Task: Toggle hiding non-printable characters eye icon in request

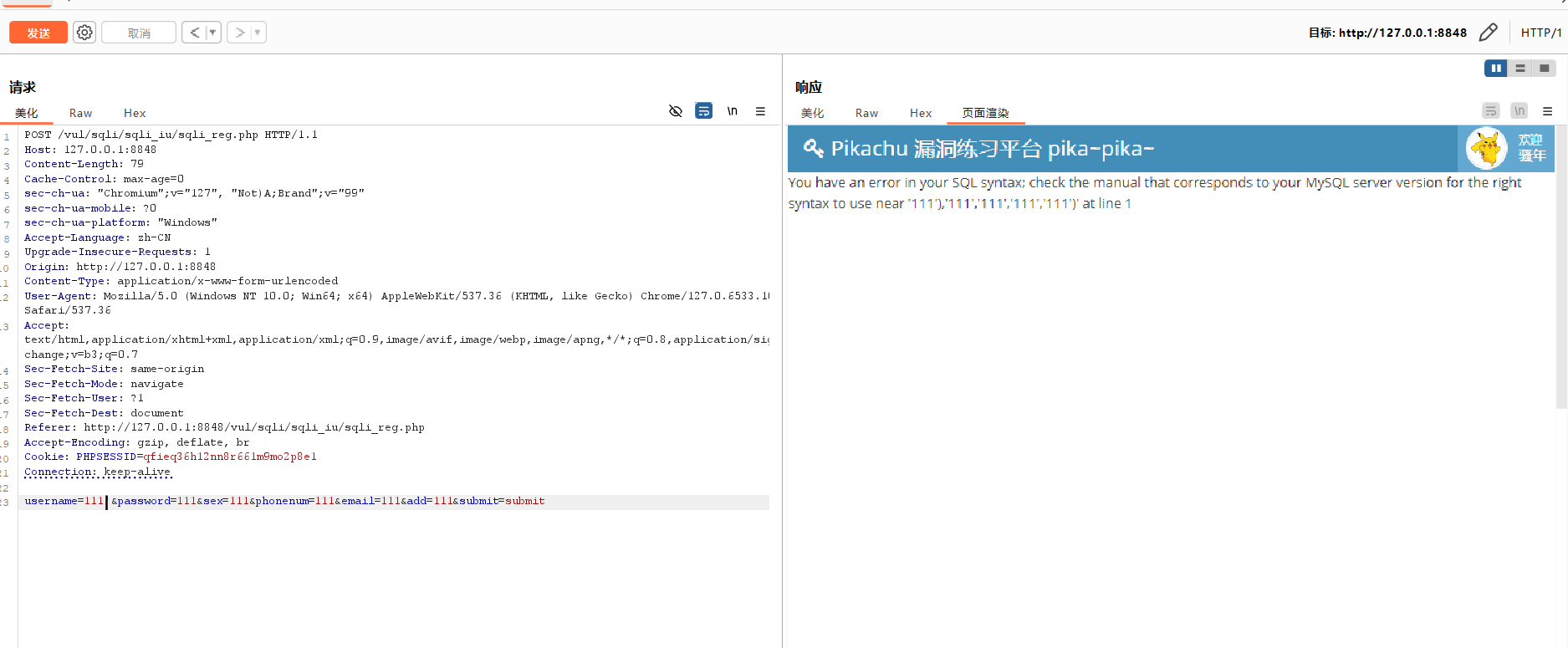Action: coord(676,111)
